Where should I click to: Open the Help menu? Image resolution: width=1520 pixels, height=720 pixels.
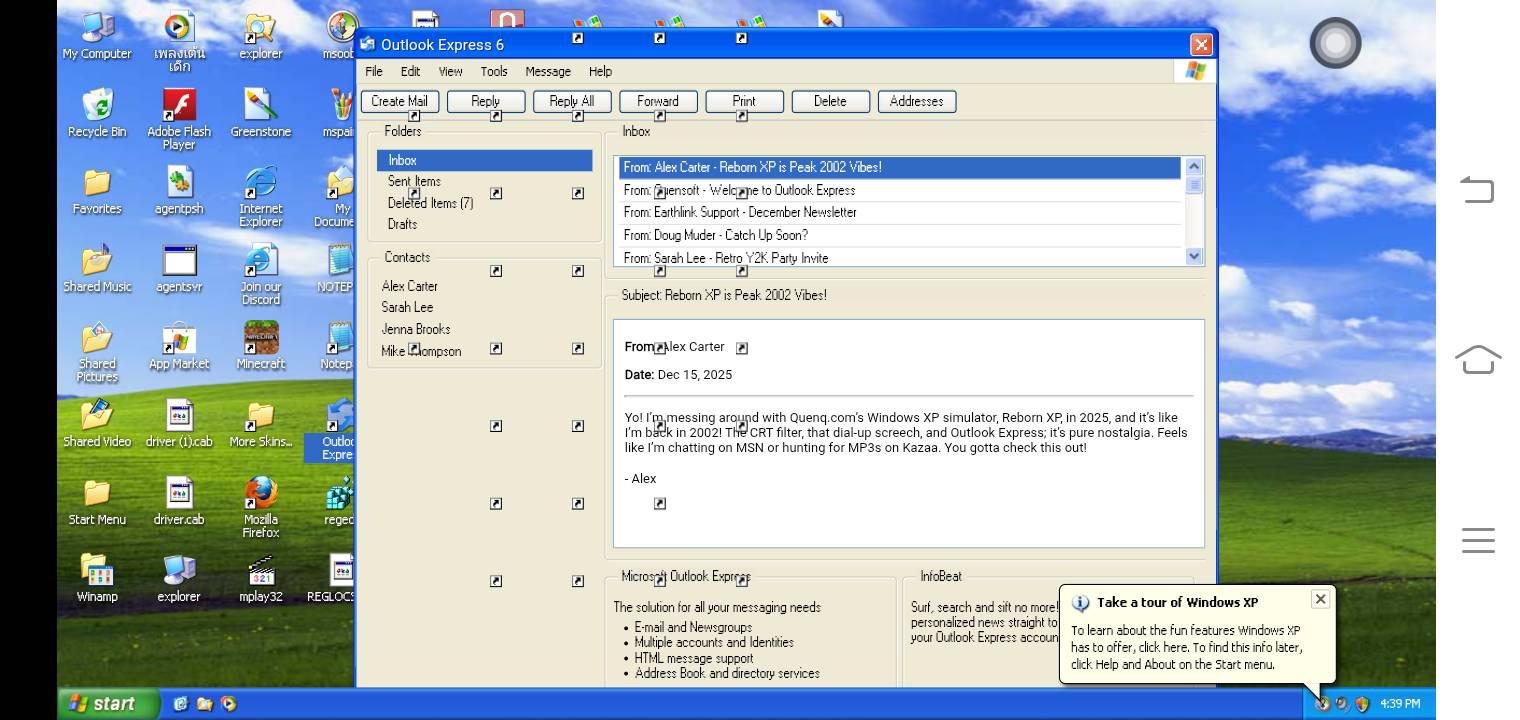click(x=600, y=72)
